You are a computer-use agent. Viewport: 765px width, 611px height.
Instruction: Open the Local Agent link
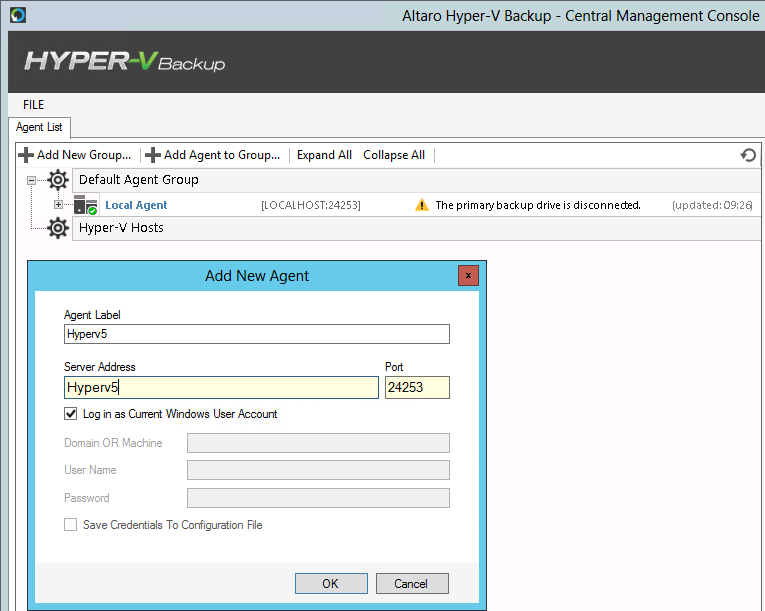pyautogui.click(x=136, y=205)
